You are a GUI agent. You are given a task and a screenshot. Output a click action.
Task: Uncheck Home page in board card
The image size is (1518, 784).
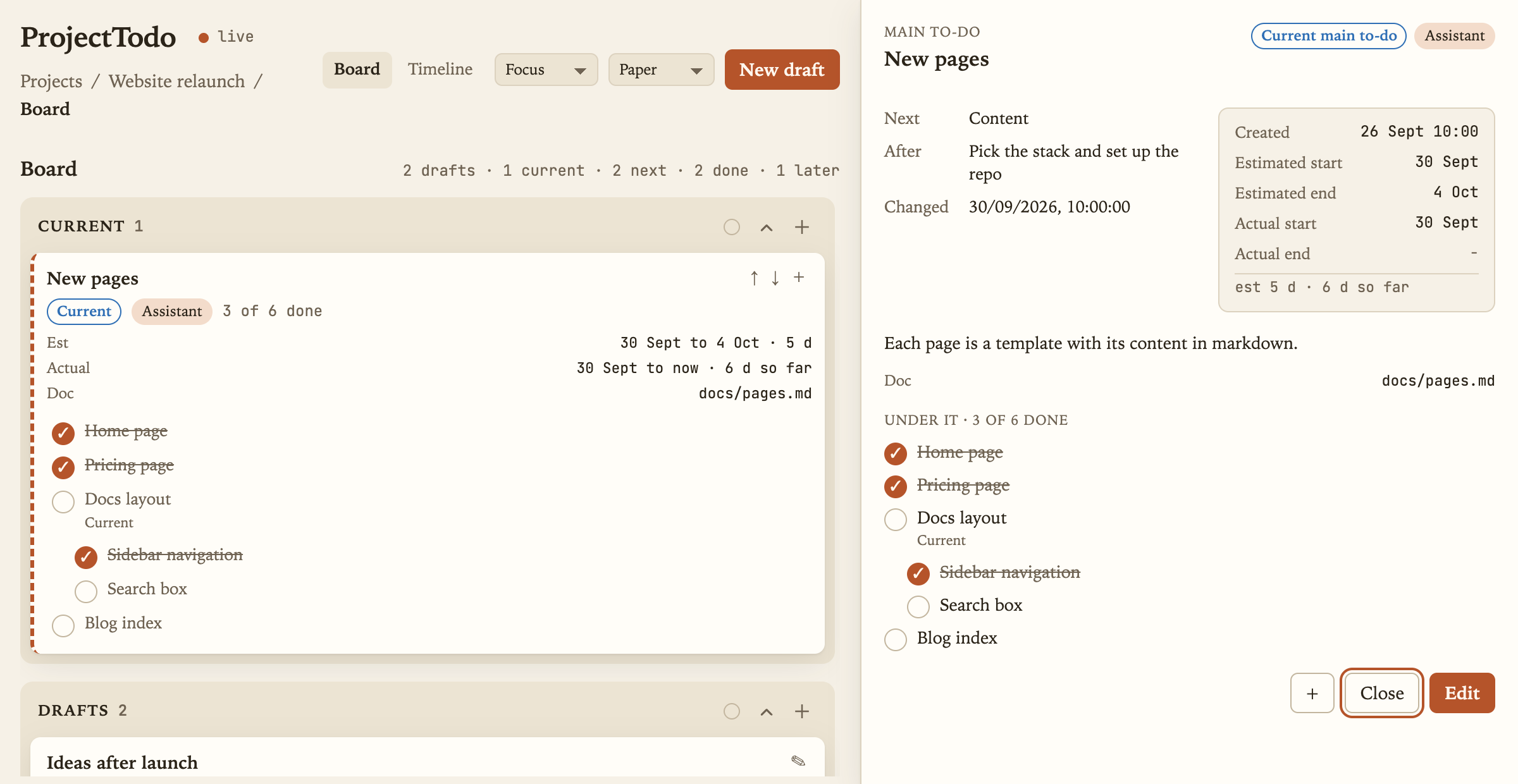(x=63, y=433)
